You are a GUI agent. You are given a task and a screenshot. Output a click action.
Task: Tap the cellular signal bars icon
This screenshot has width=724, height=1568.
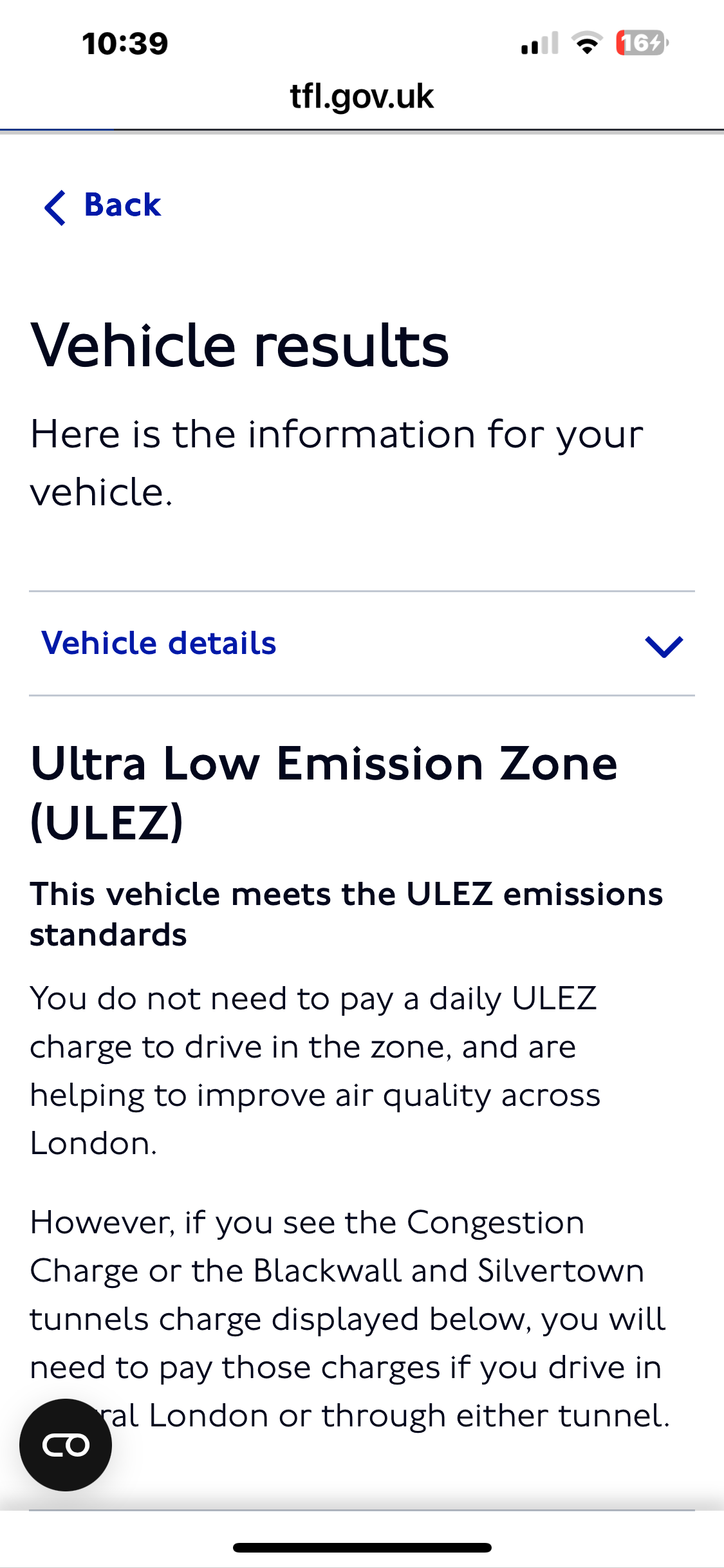[539, 44]
